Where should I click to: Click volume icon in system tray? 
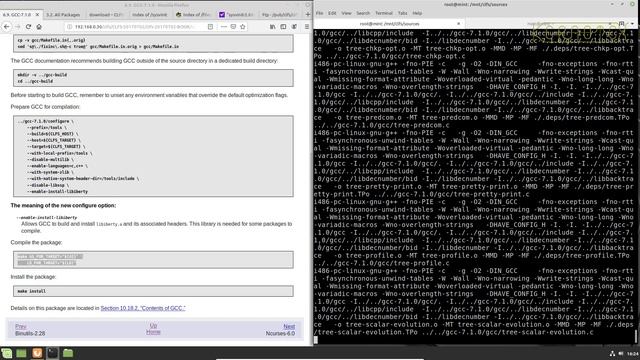pos(620,354)
